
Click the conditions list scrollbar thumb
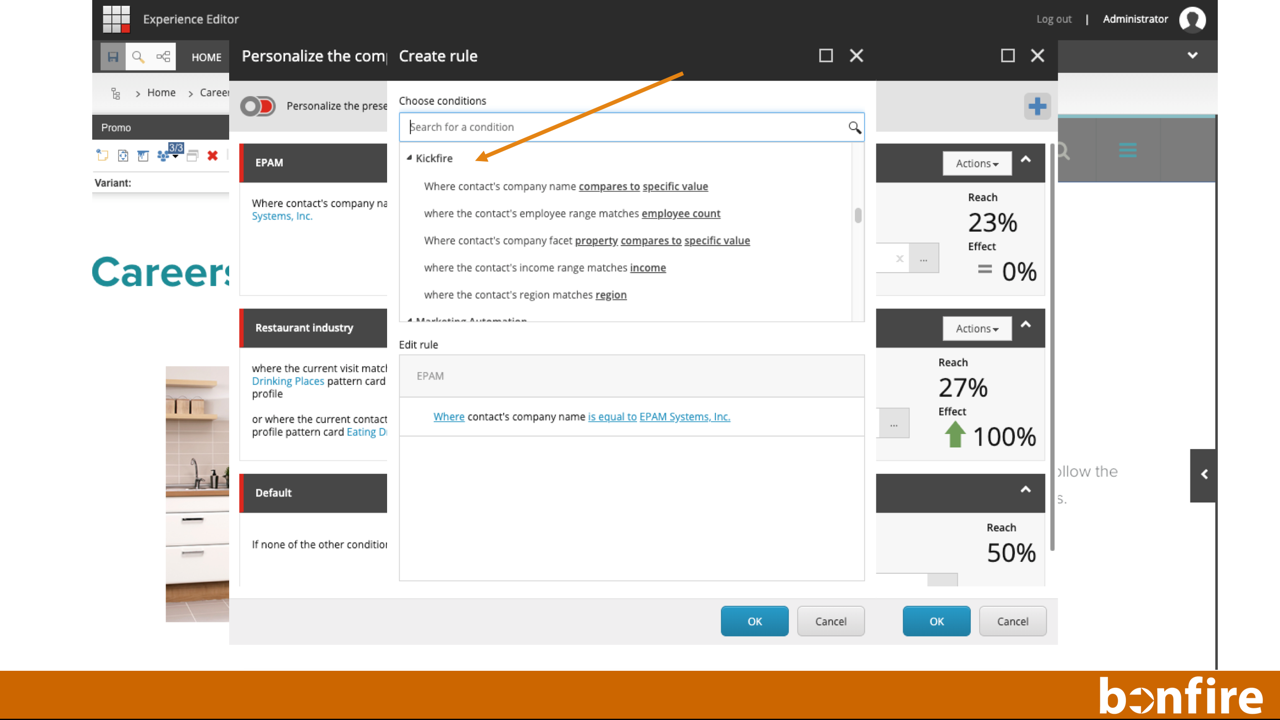tap(858, 216)
